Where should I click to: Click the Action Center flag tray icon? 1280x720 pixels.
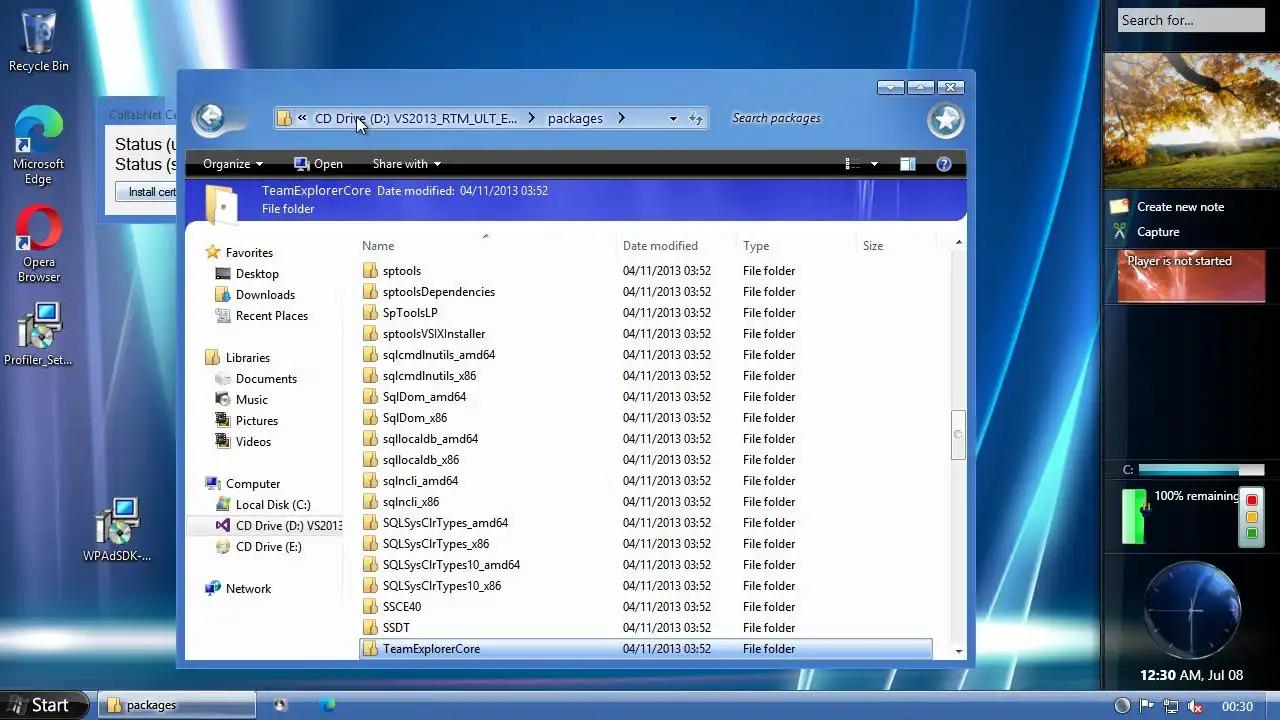1147,706
